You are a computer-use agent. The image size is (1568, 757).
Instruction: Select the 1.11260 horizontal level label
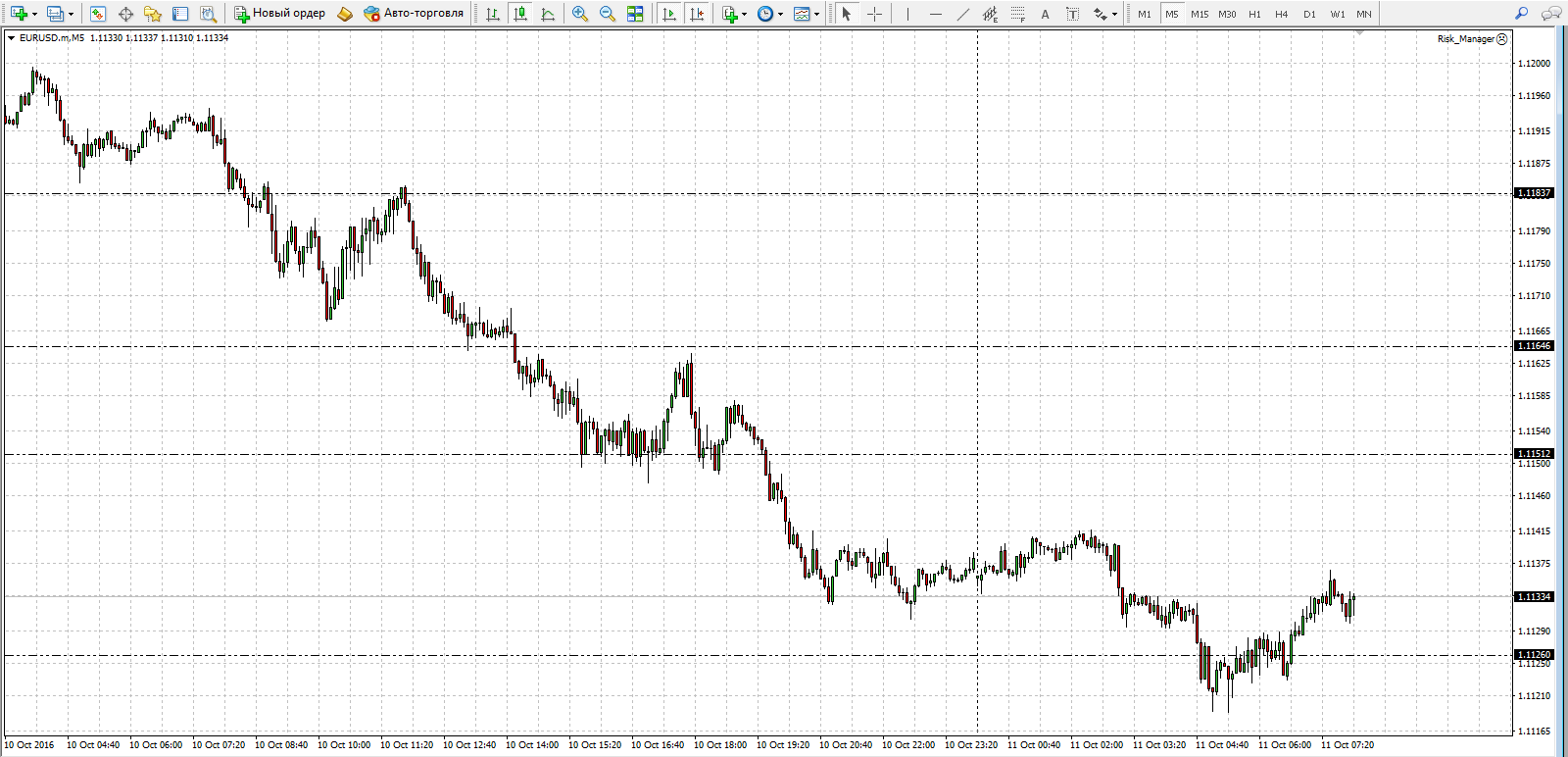coord(1534,655)
